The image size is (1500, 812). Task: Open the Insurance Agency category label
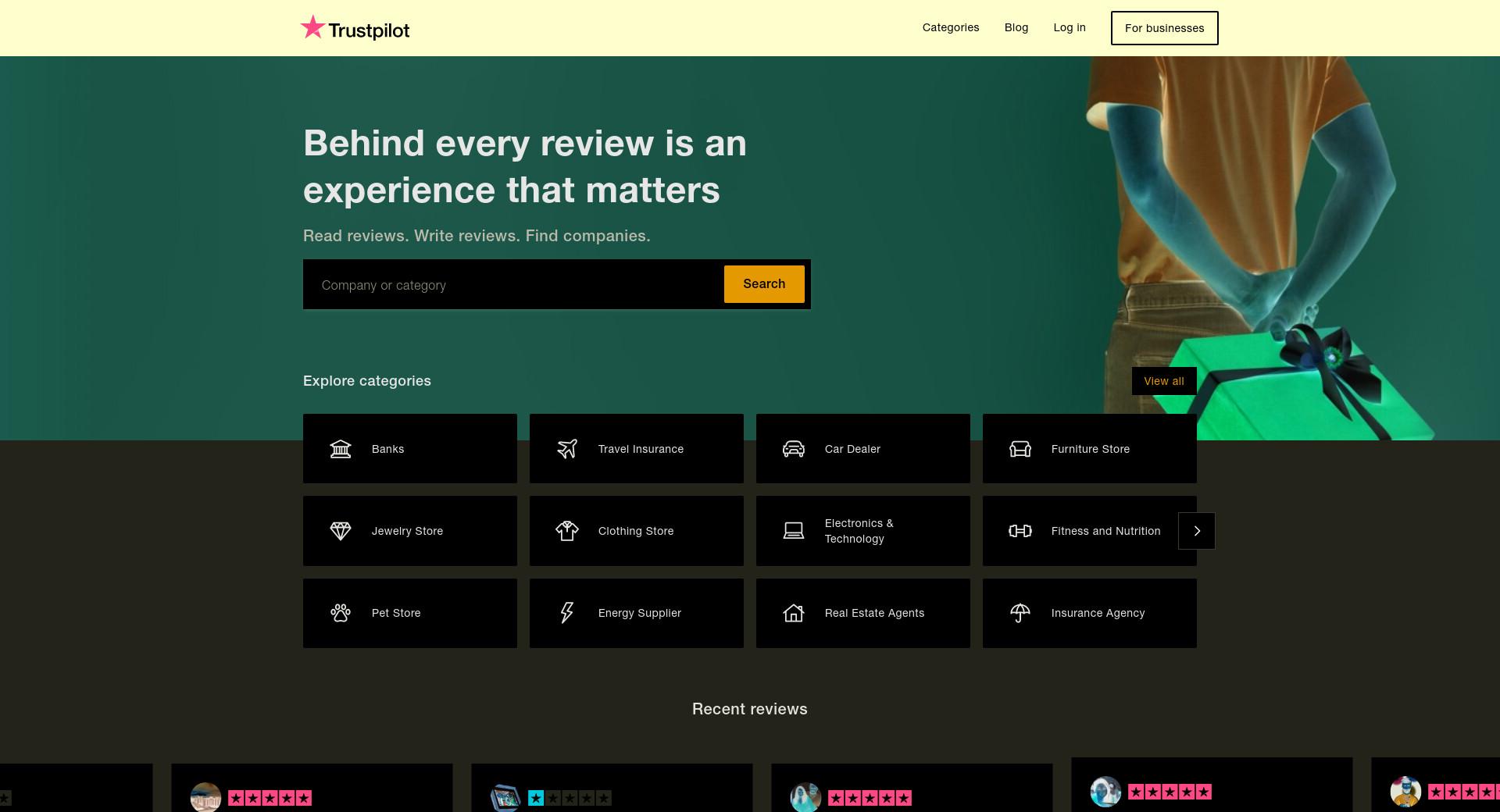(x=1098, y=613)
